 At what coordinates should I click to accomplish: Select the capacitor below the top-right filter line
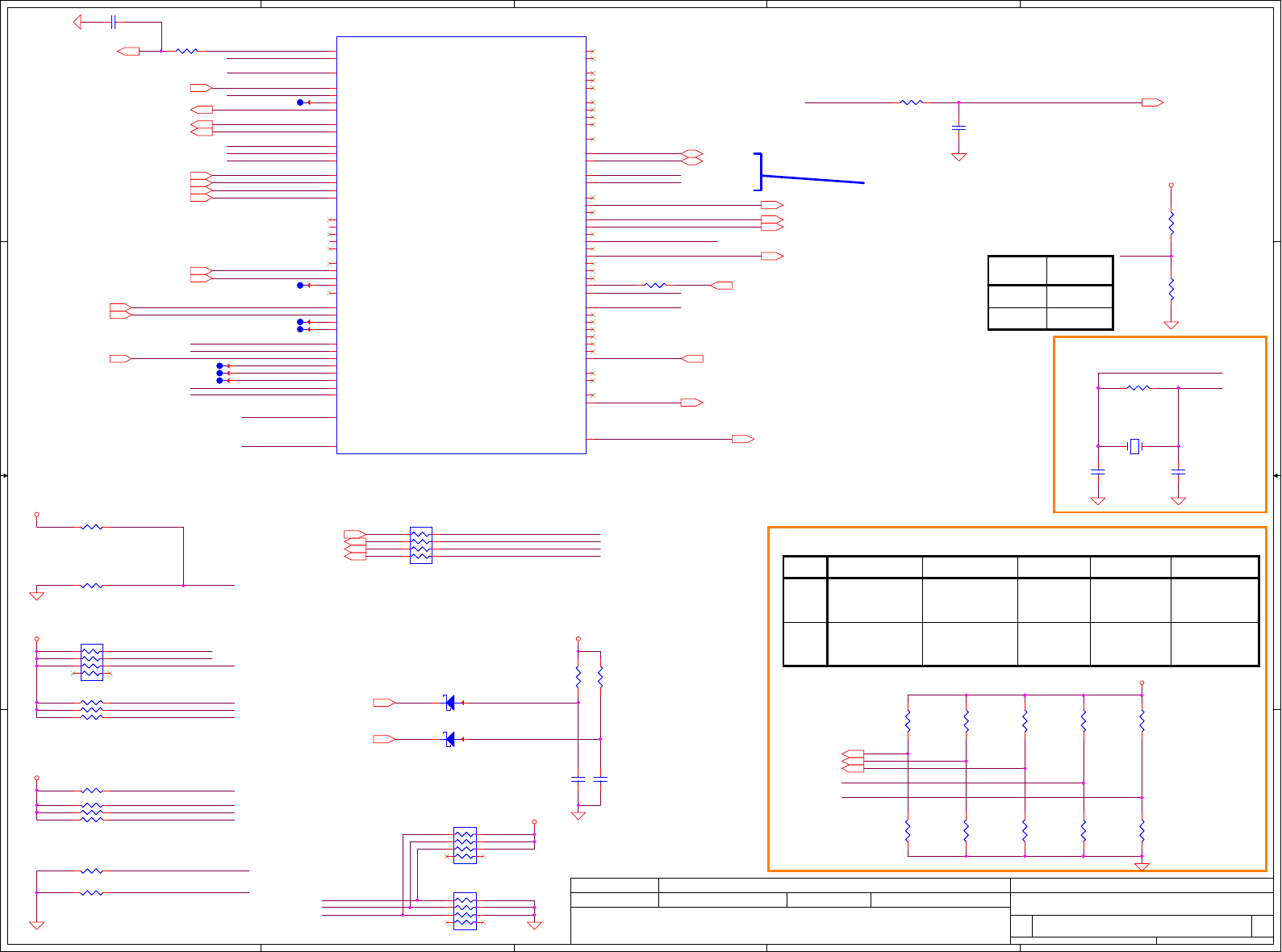(x=958, y=127)
